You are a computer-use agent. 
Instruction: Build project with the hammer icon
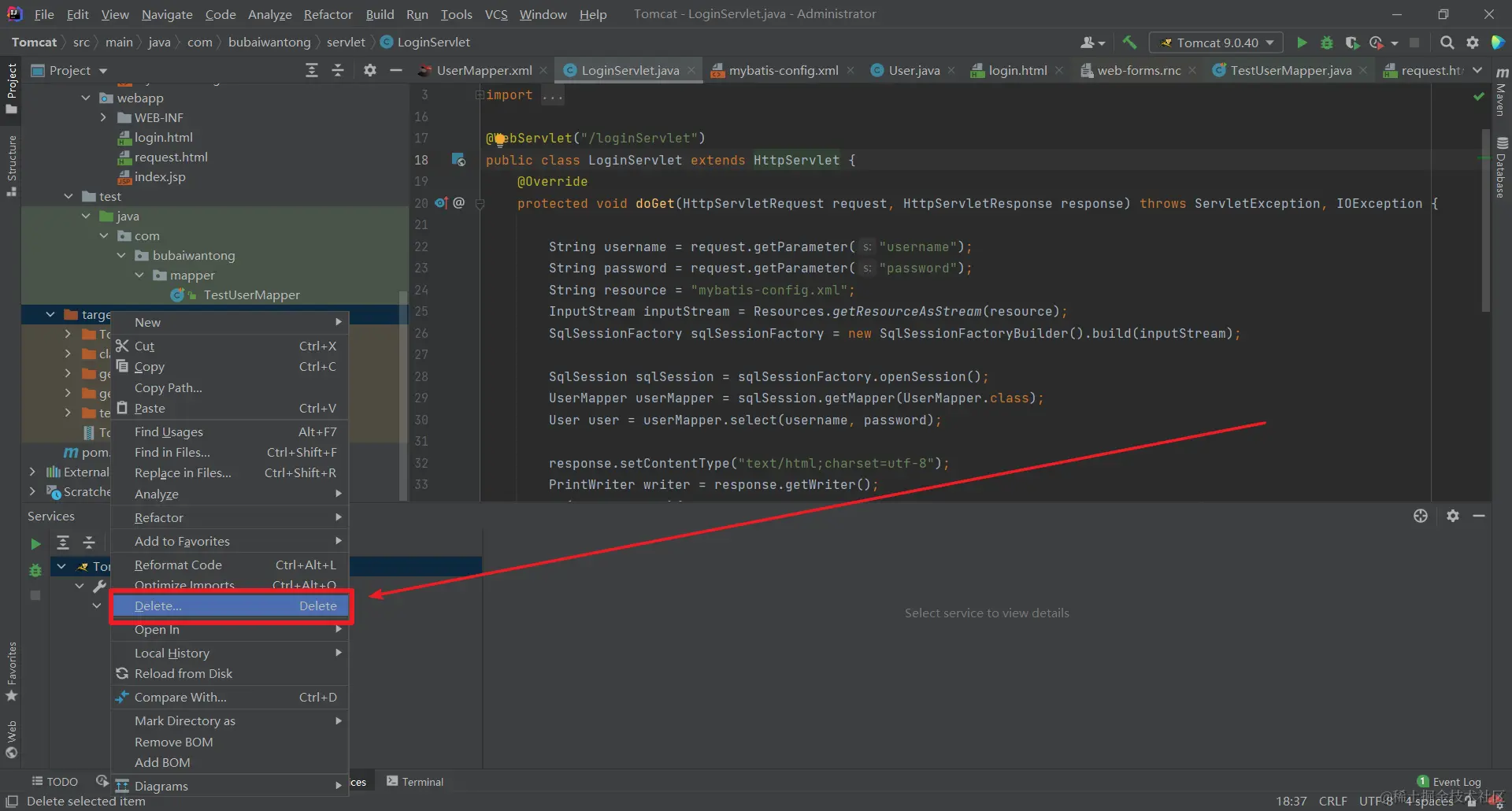pyautogui.click(x=1129, y=43)
